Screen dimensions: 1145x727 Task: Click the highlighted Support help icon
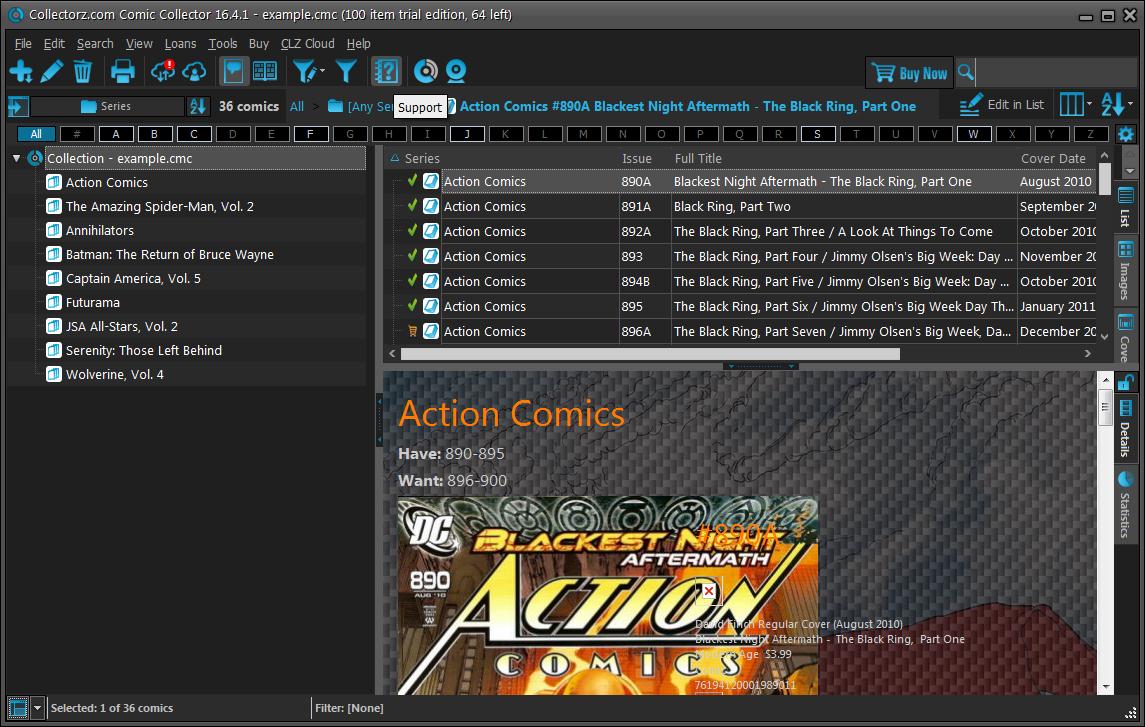pos(386,70)
